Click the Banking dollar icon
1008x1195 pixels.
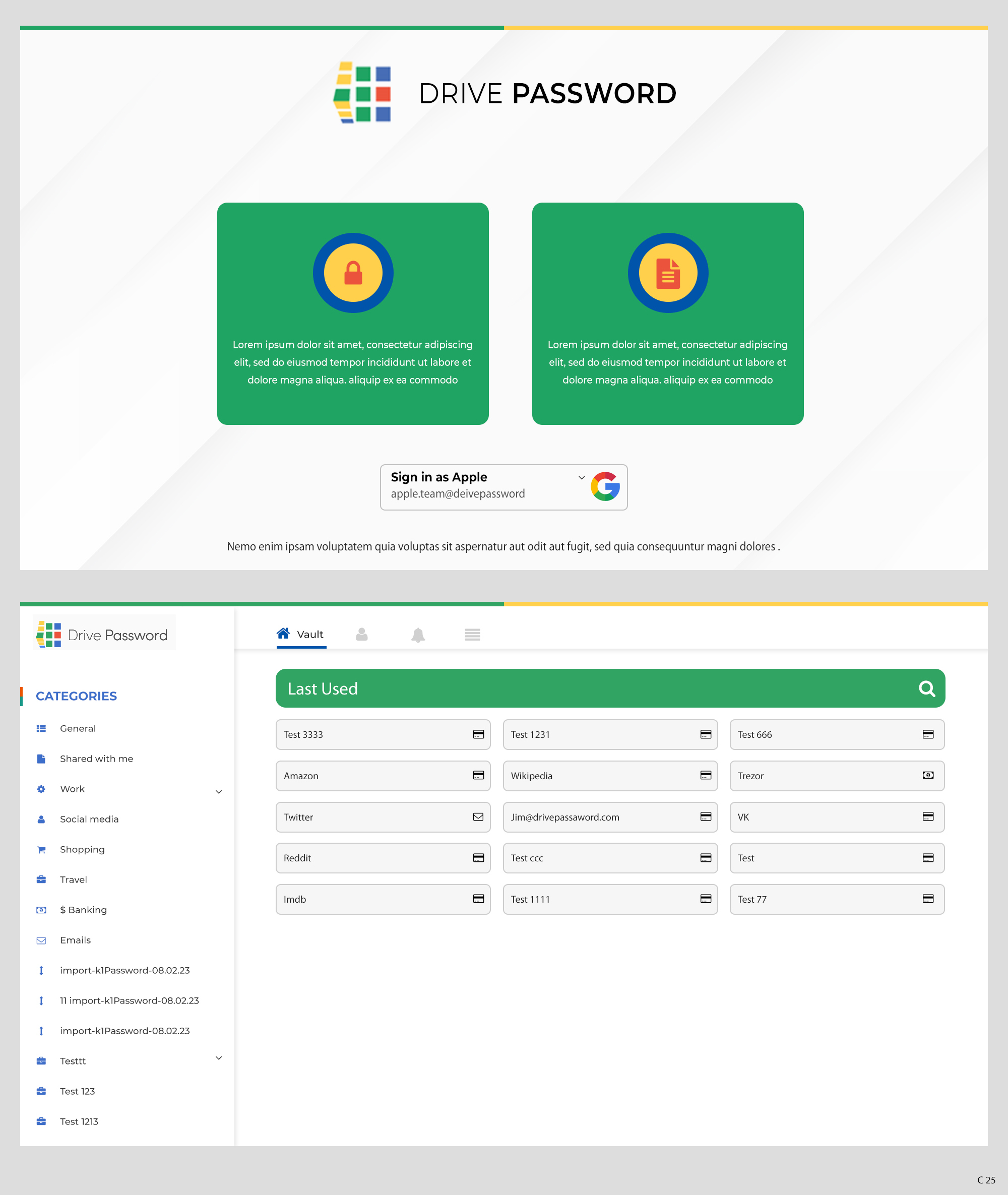[40, 909]
